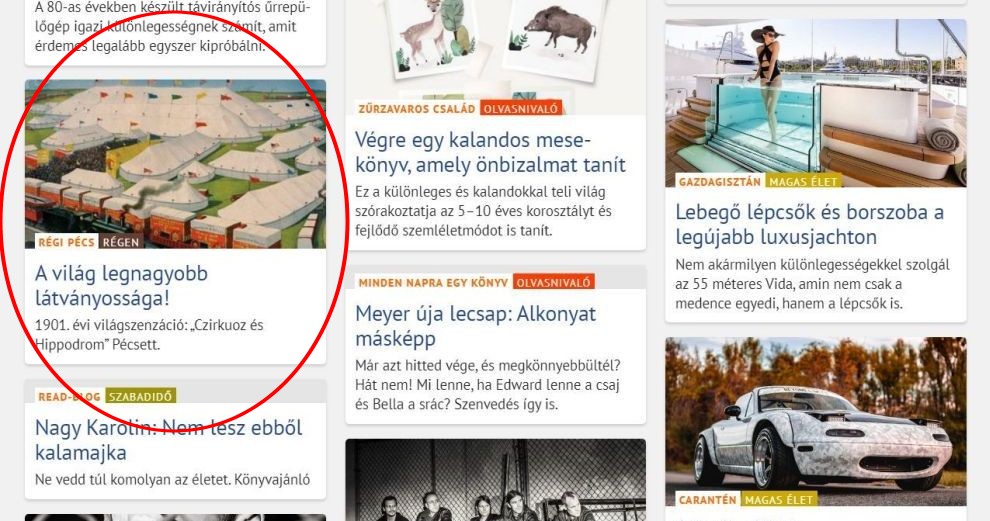Select the 'RÉGEN' category tag

point(121,242)
